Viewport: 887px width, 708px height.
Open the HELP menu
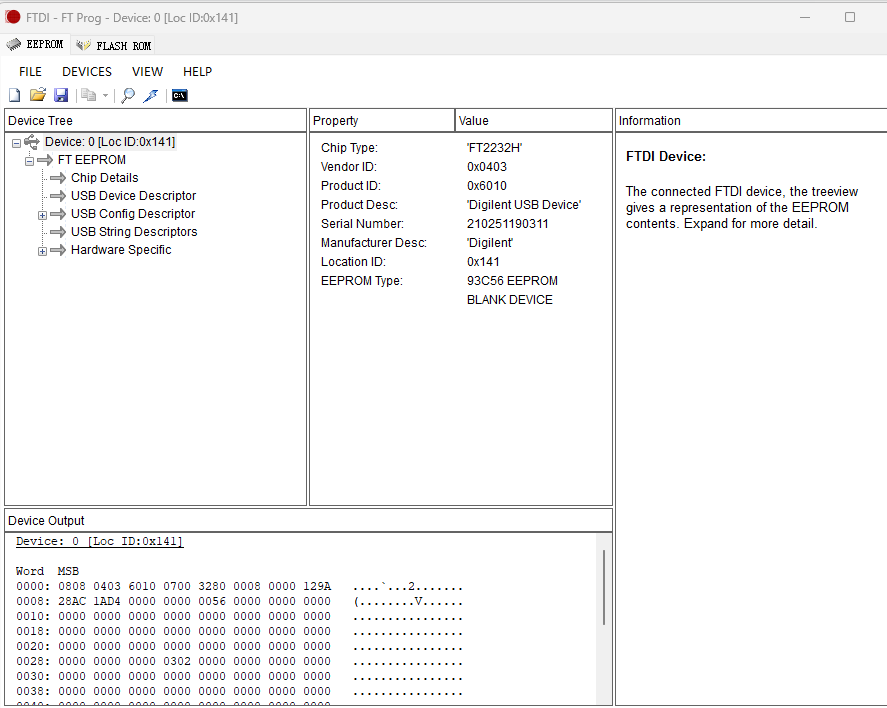tap(197, 72)
